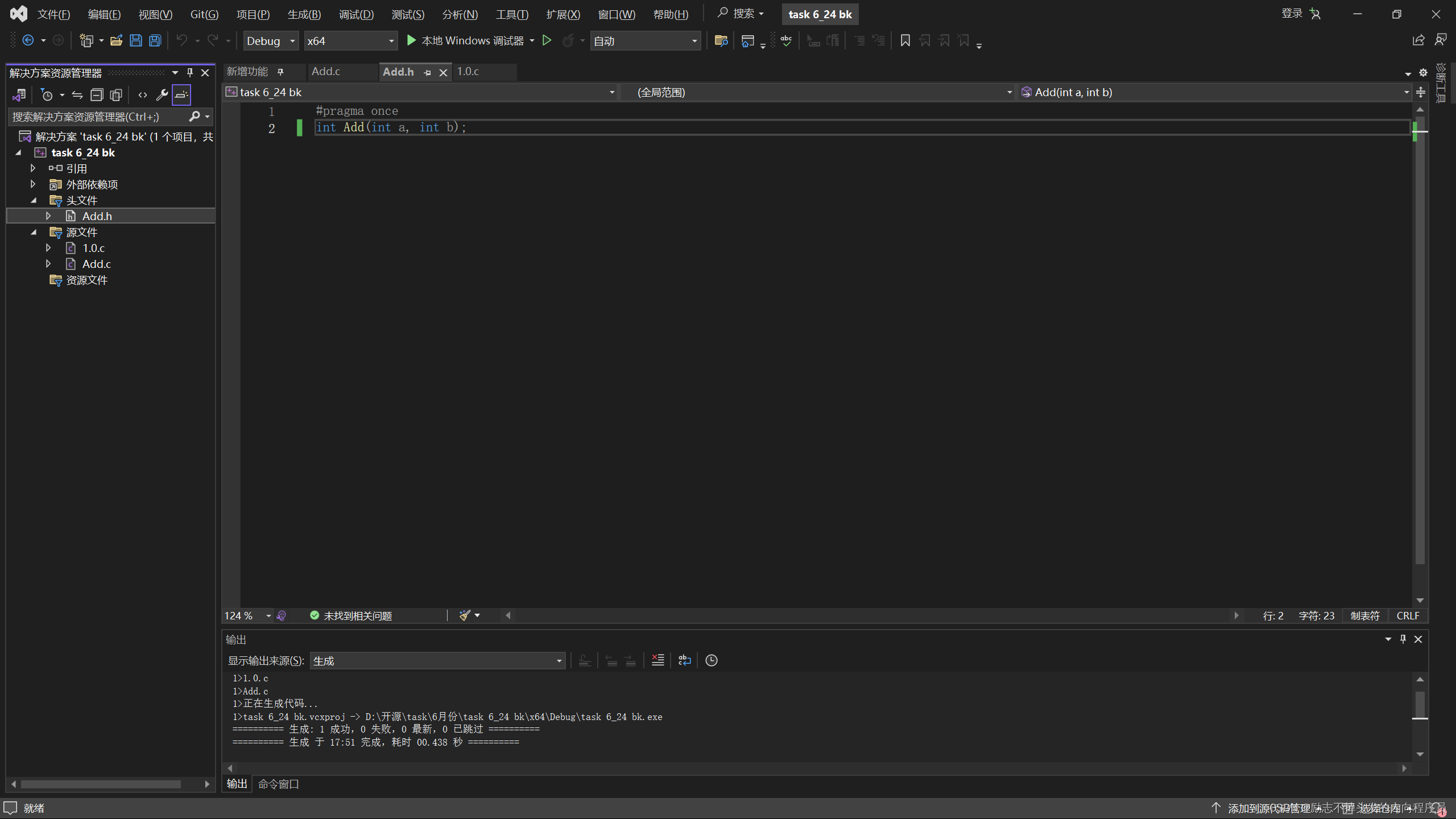Expand the 引用 tree node
This screenshot has width=1456, height=819.
33,168
